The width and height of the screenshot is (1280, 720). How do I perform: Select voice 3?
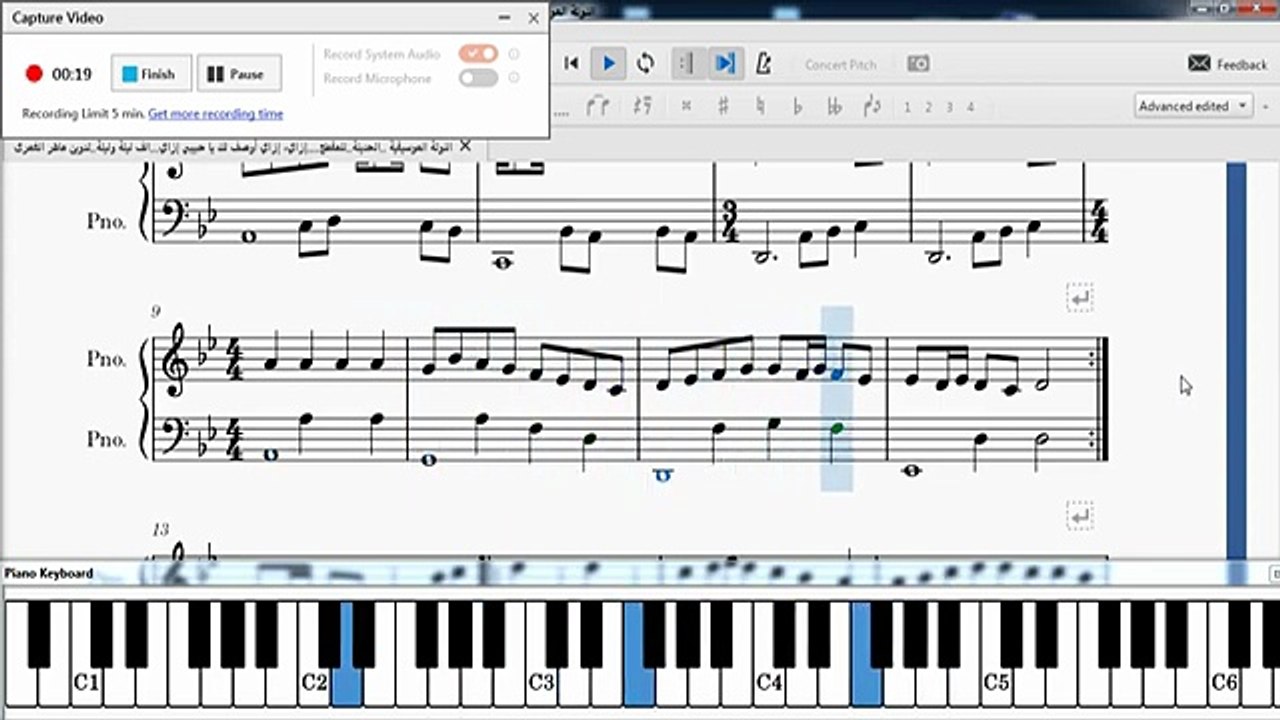click(949, 107)
